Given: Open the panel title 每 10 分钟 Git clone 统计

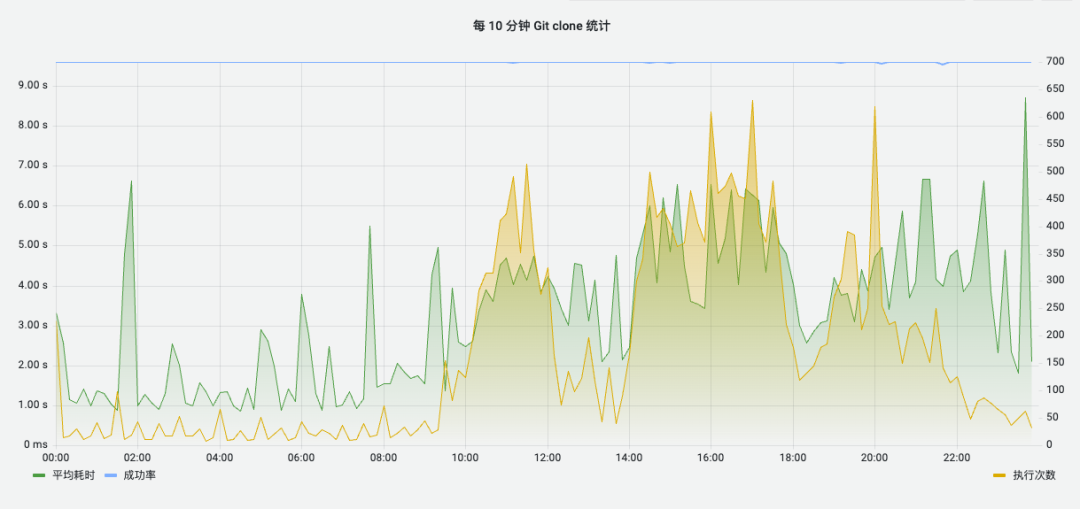Looking at the screenshot, I should coord(541,27).
